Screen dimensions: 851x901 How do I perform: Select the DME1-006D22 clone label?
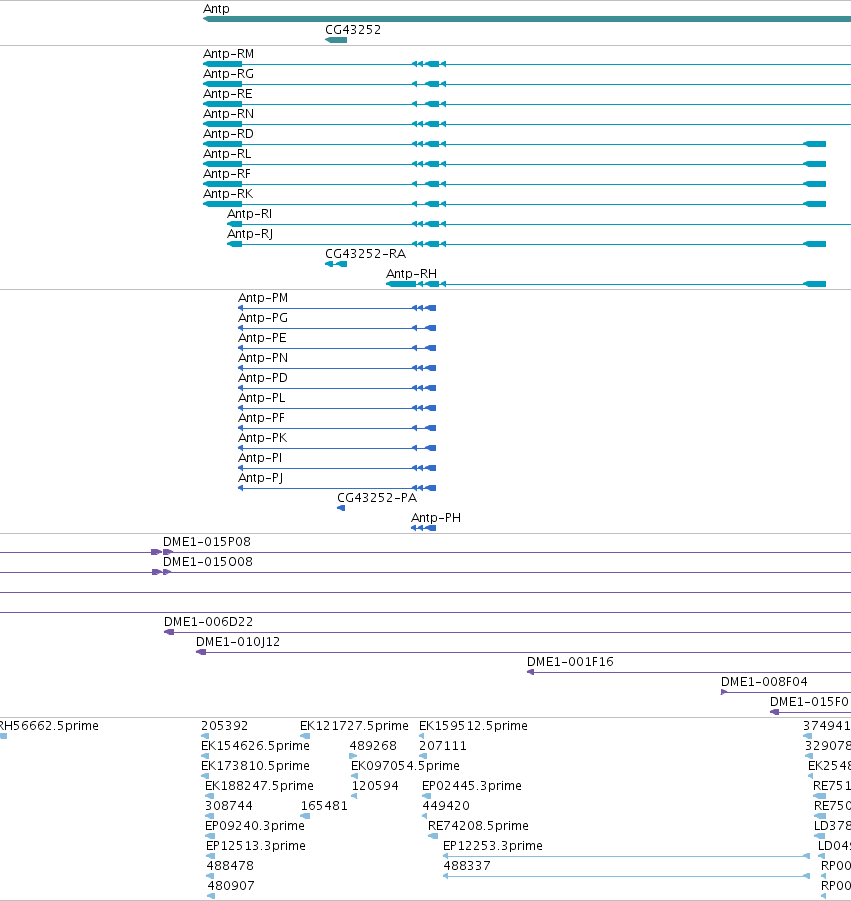pos(209,622)
